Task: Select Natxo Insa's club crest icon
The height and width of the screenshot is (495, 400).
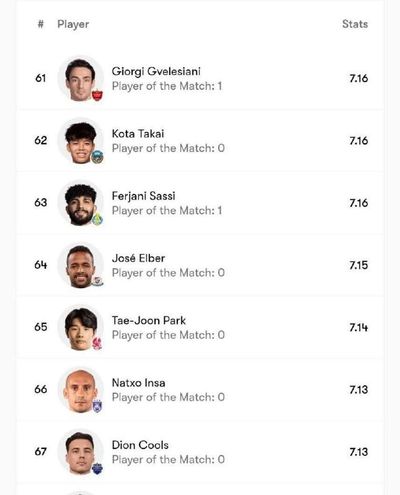Action: (x=97, y=406)
